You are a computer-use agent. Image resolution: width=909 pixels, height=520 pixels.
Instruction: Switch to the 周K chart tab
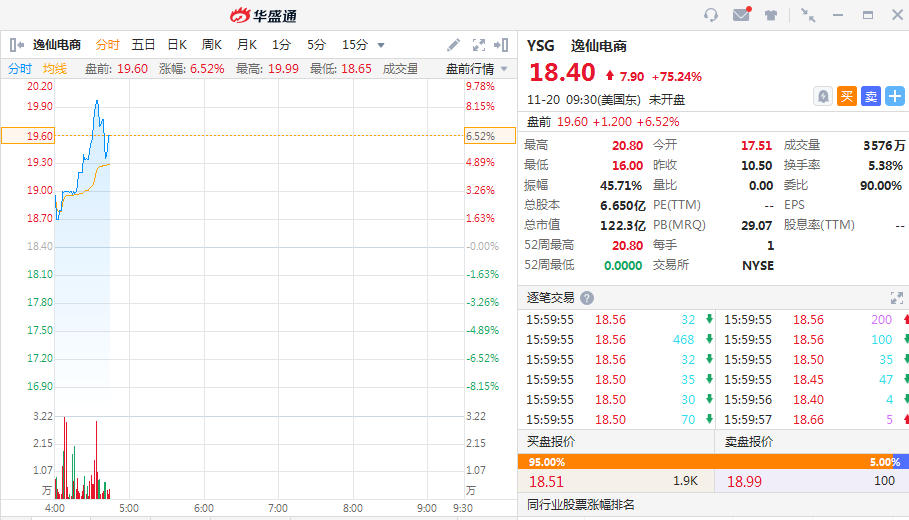pos(212,45)
